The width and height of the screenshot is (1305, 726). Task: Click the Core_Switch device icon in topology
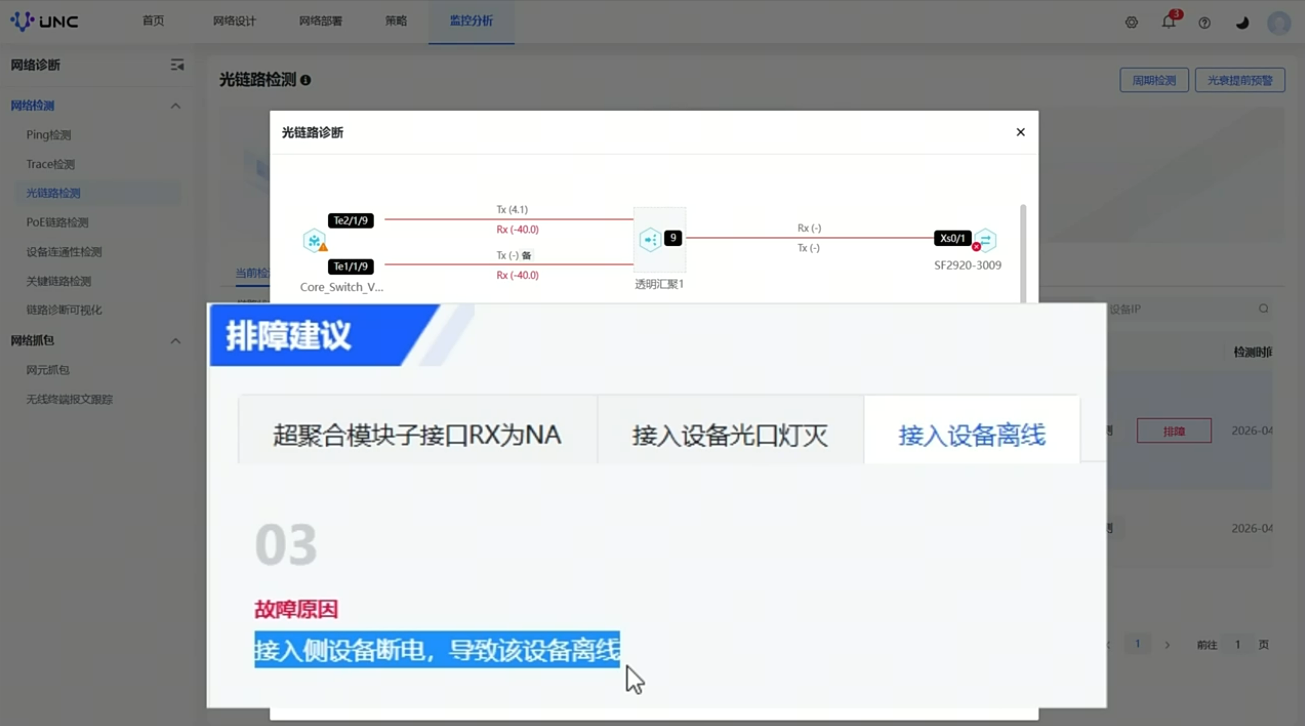click(315, 241)
